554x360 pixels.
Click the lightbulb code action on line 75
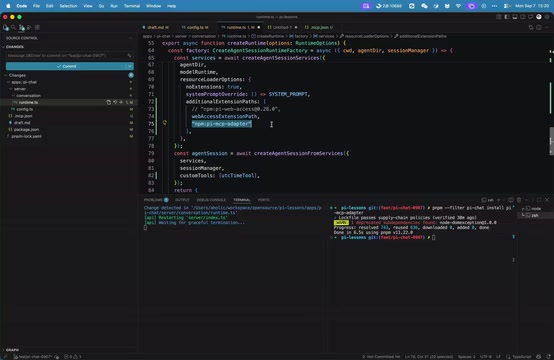tap(165, 123)
